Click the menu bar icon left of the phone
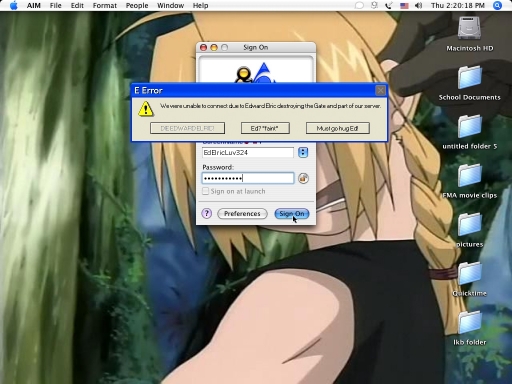This screenshot has height=384, width=512. coord(374,5)
